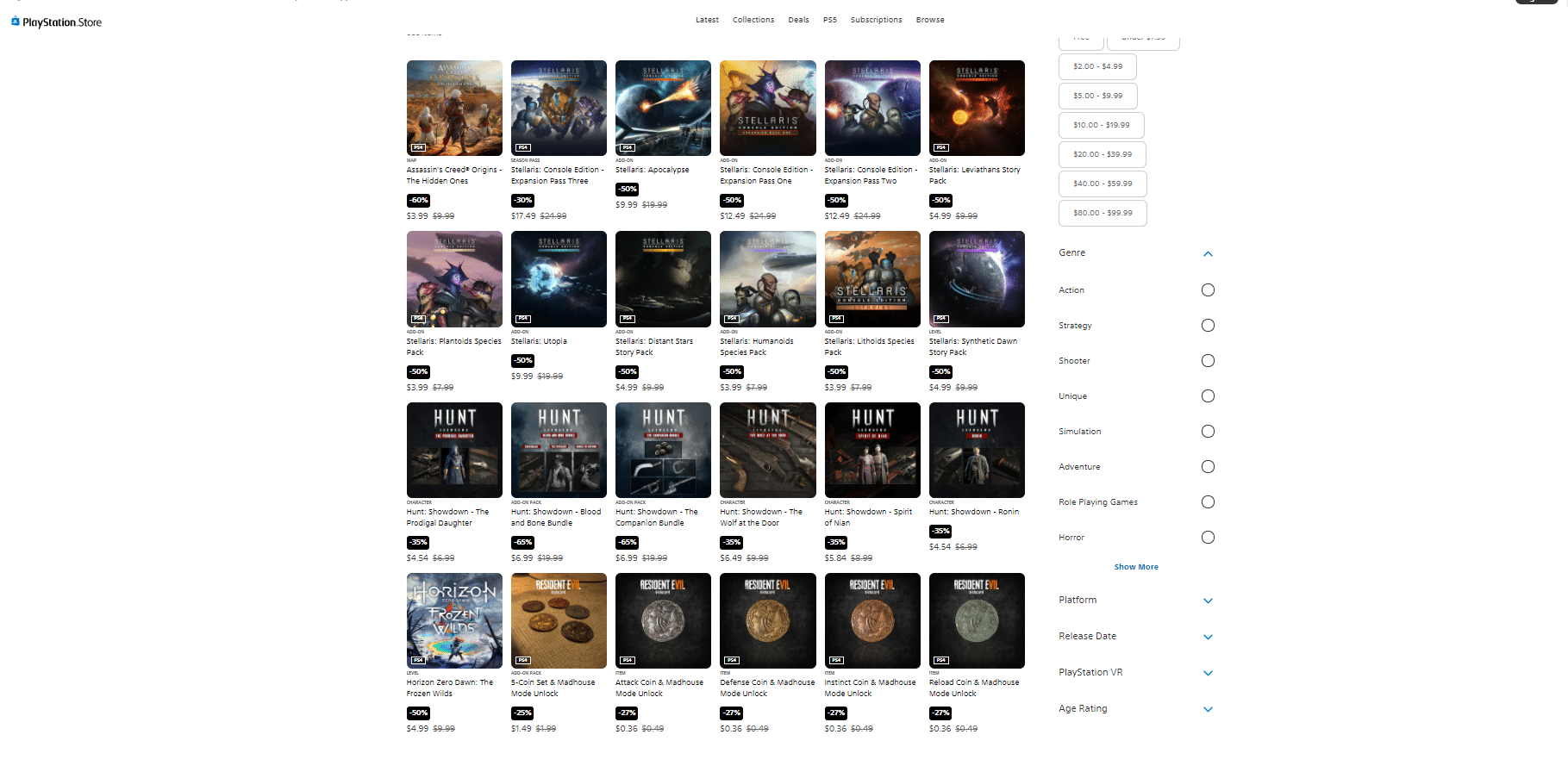Open Assassin's Creed Origins The Hidden Ones cover
The width and height of the screenshot is (1568, 772).
[454, 108]
